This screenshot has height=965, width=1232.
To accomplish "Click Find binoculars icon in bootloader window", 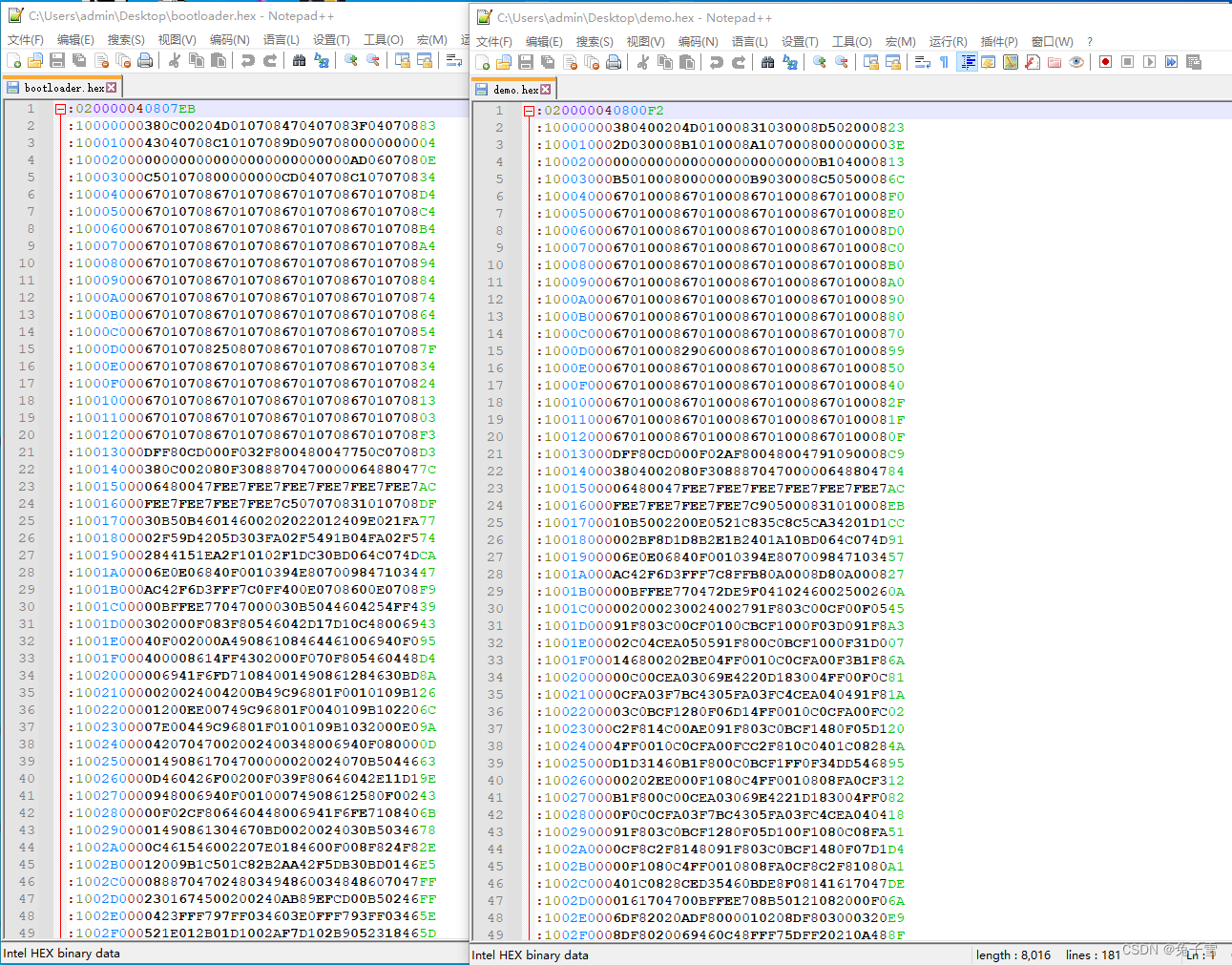I will (300, 60).
